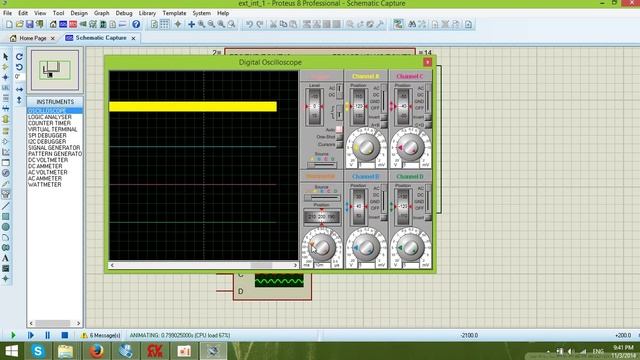Click the warning 6 Message(s) icon

[84, 335]
